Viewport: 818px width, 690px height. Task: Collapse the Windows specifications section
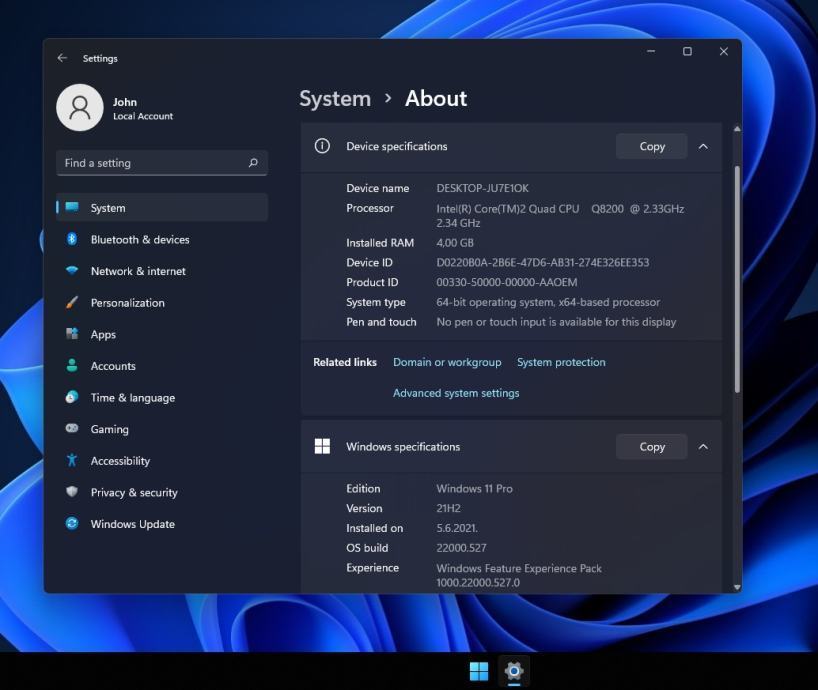(703, 447)
